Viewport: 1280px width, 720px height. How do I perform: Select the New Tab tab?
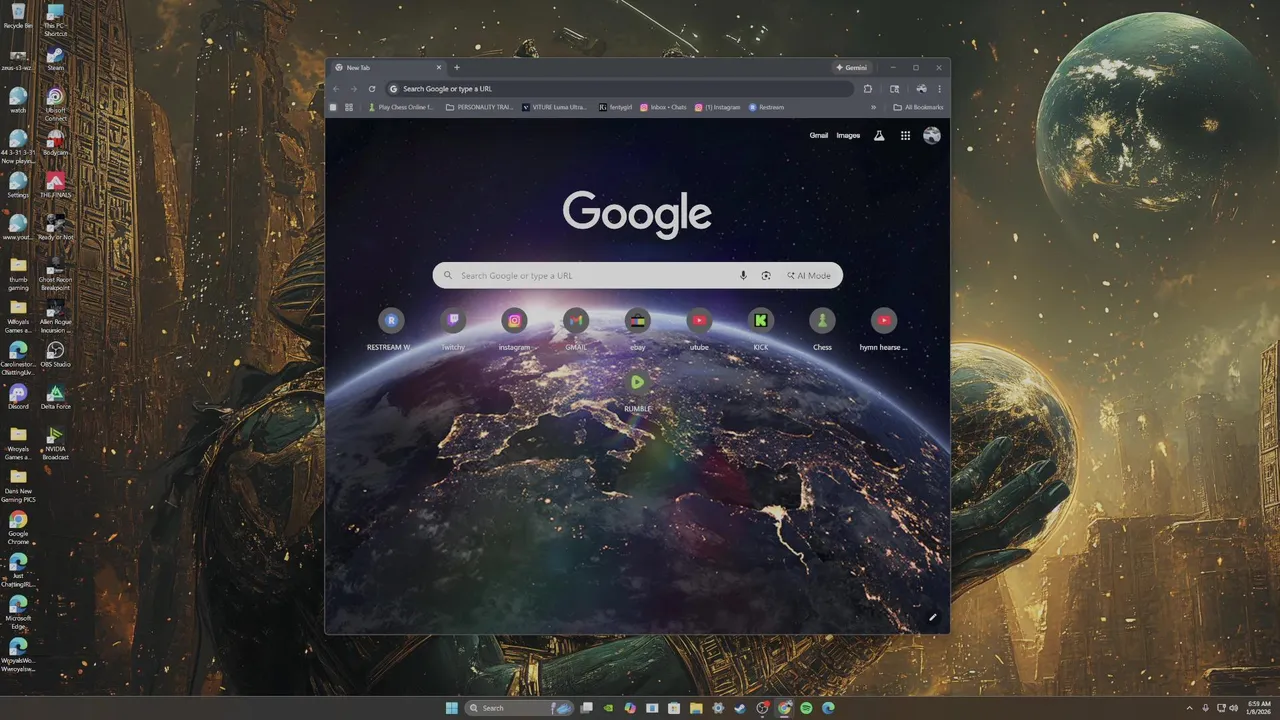point(389,67)
